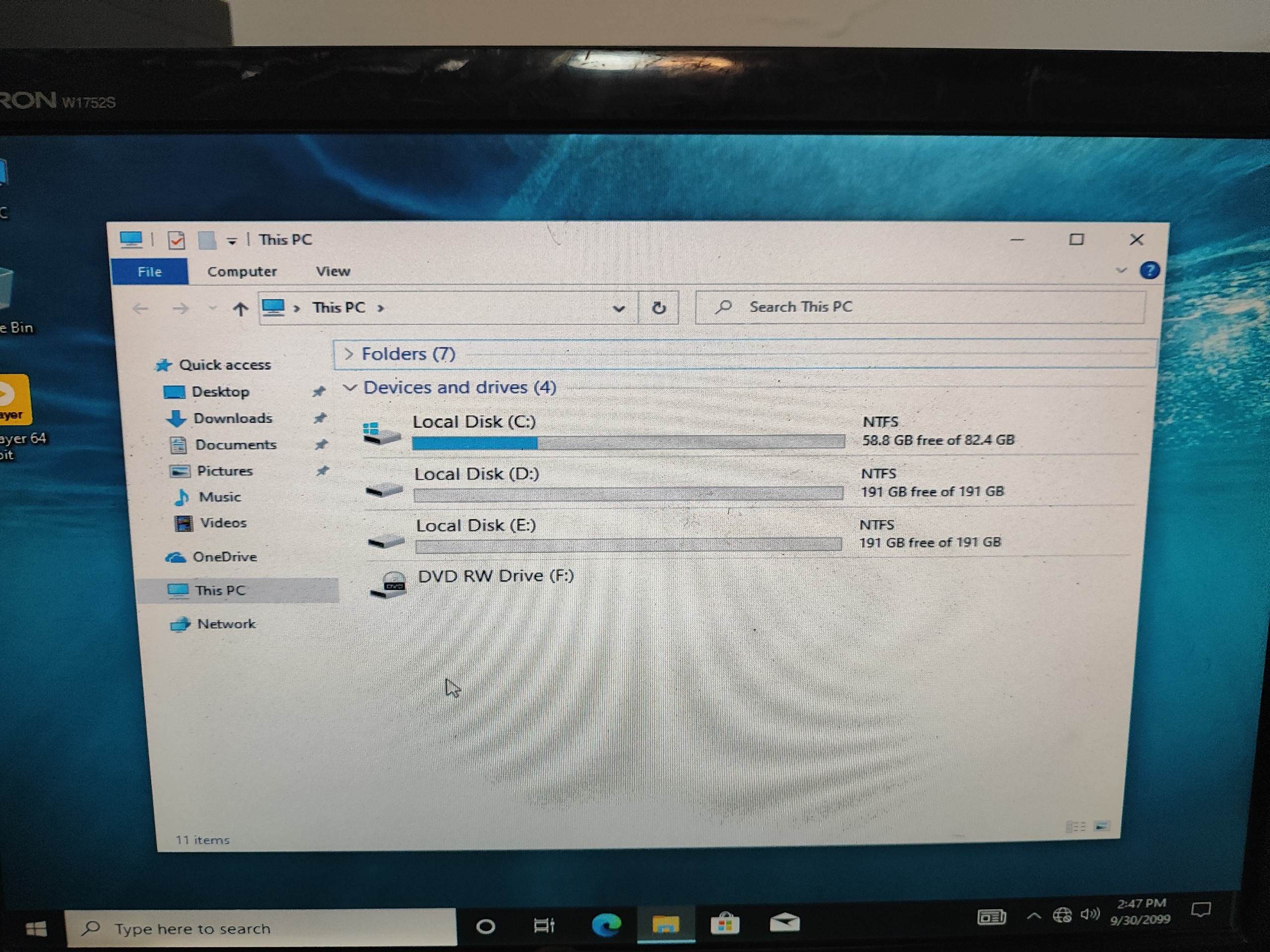Image resolution: width=1270 pixels, height=952 pixels.
Task: Click the Back navigation arrow
Action: [x=140, y=309]
